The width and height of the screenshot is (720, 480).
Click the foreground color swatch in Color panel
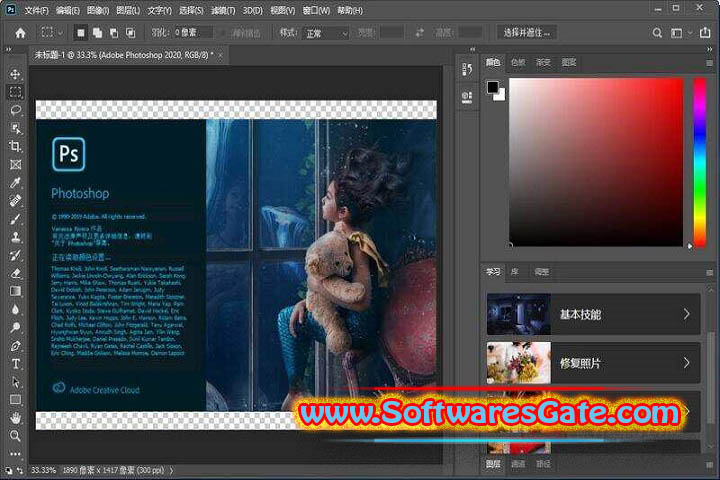(493, 87)
